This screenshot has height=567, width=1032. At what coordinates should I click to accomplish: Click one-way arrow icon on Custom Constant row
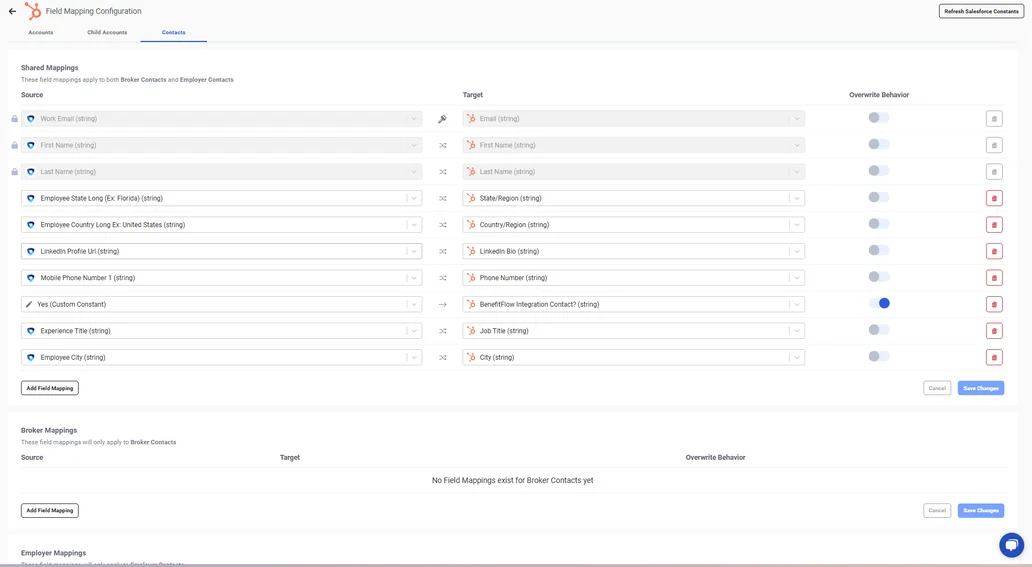coord(442,304)
